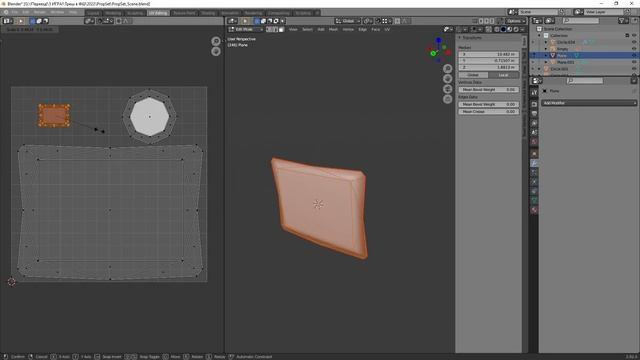Expand the Plane.001 outliner item
This screenshot has width=640, height=360.
click(x=546, y=62)
